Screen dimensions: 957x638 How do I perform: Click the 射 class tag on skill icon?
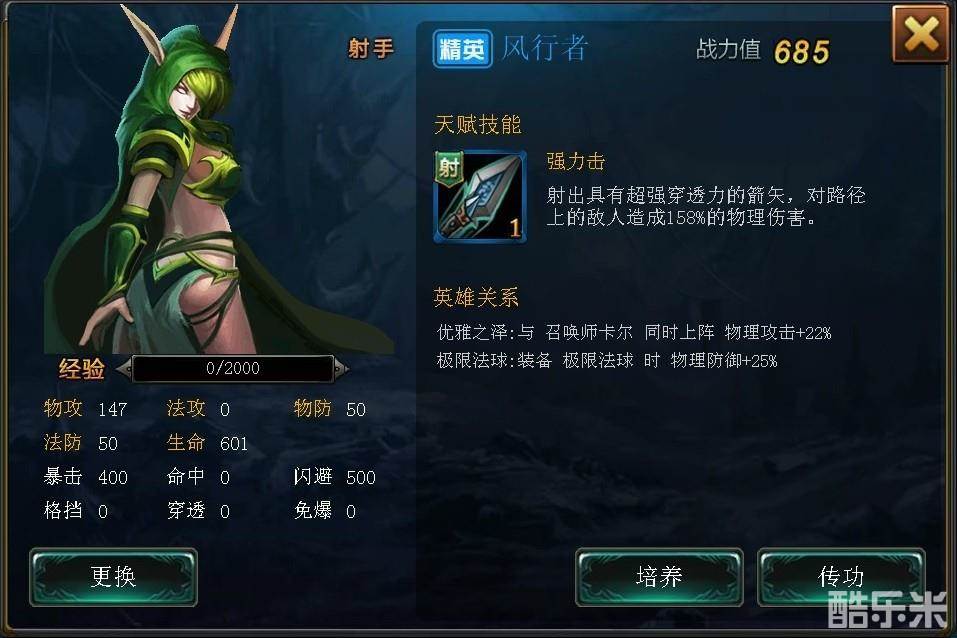[x=449, y=166]
